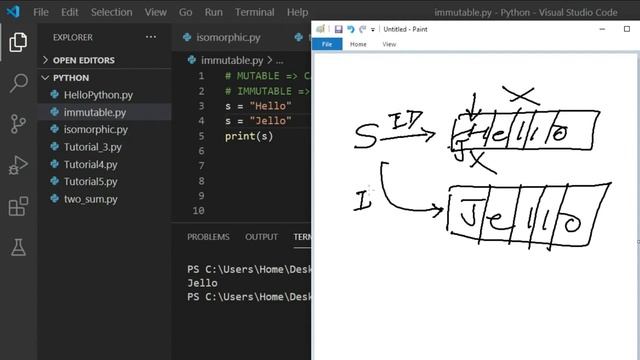Image resolution: width=640 pixels, height=360 pixels.
Task: Switch to the OUTPUT panel tab
Action: [x=261, y=237]
